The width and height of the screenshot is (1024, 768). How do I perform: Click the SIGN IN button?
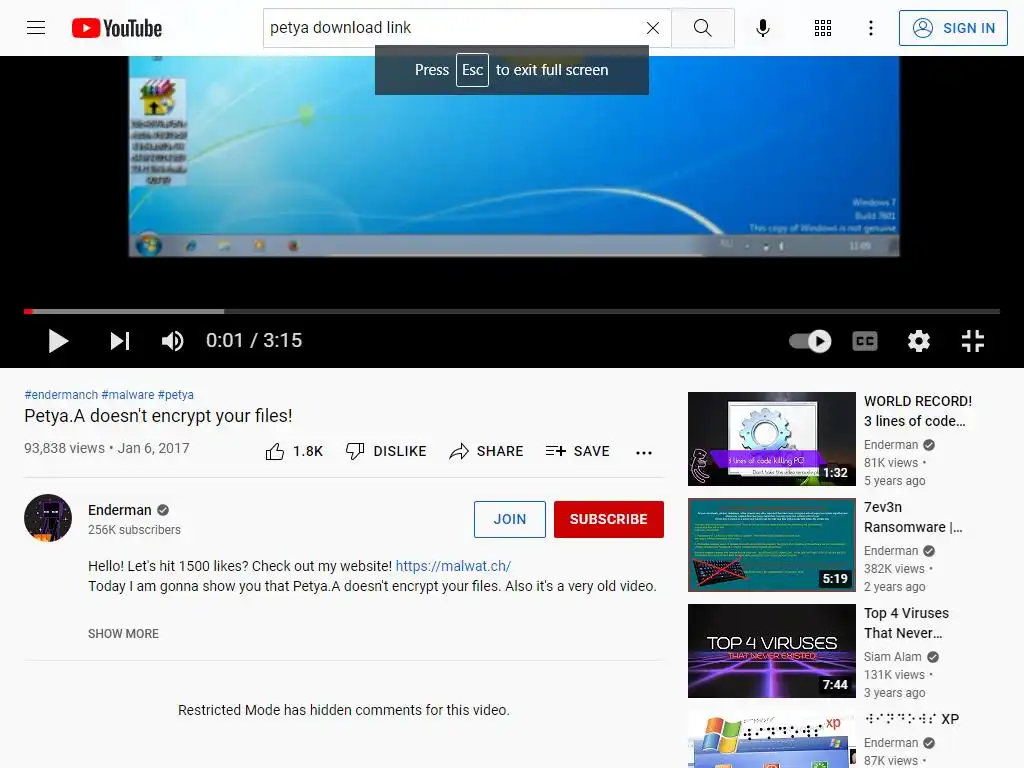[x=953, y=28]
